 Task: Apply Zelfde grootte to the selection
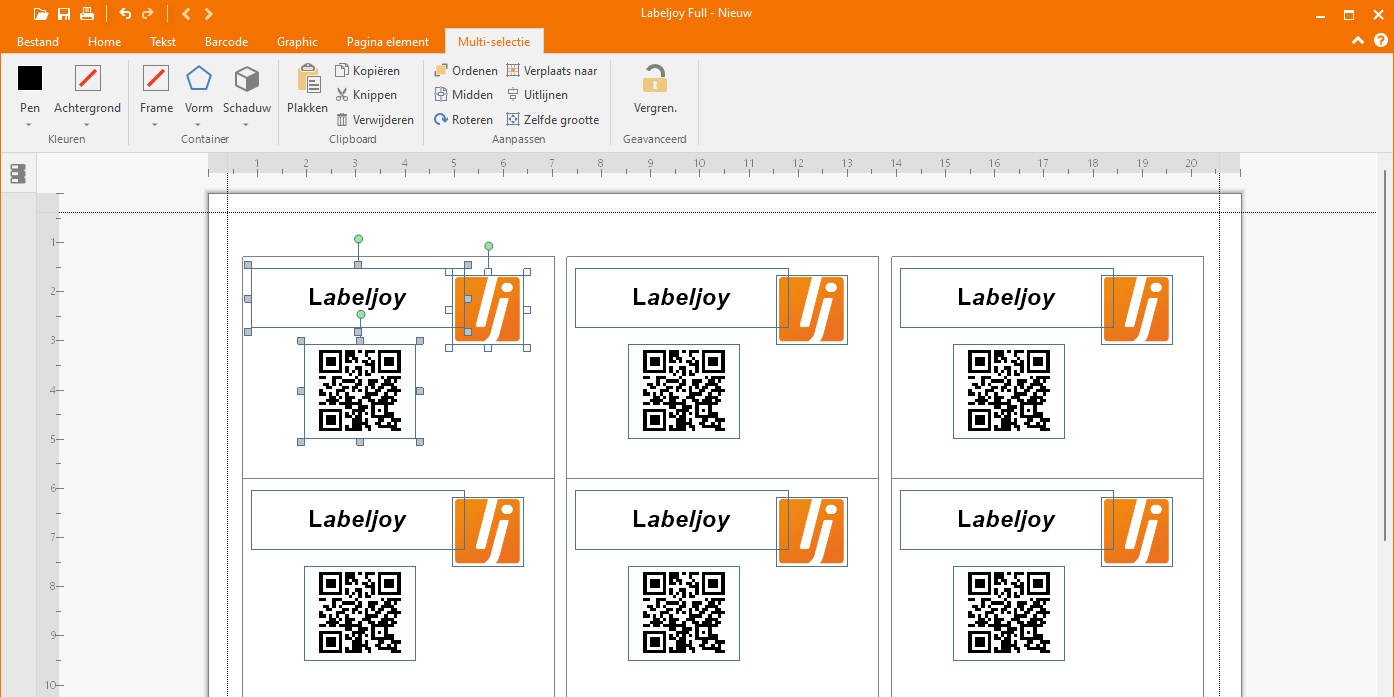click(x=553, y=120)
